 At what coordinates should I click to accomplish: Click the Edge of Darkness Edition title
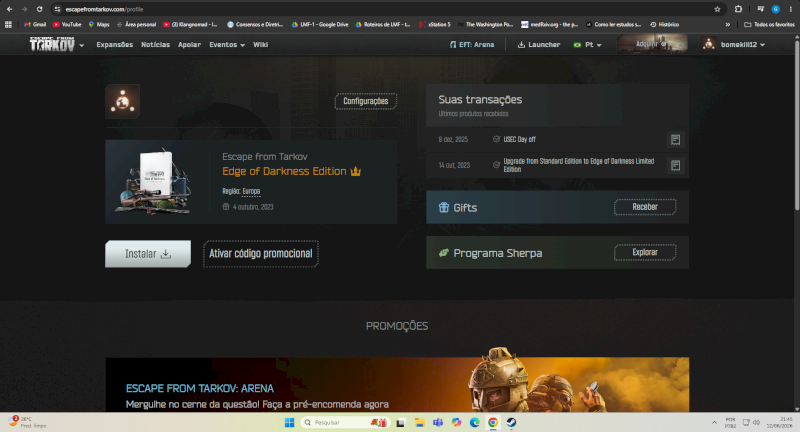point(284,171)
